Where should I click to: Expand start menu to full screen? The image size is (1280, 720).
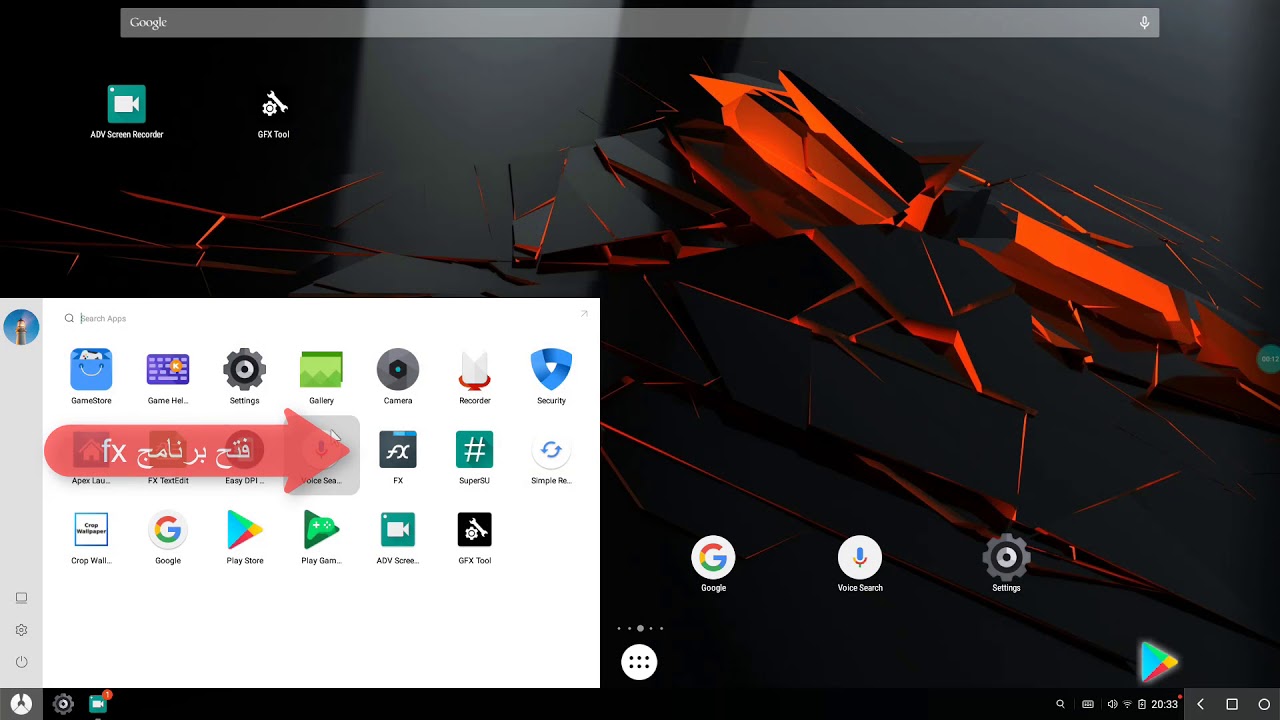pos(584,314)
